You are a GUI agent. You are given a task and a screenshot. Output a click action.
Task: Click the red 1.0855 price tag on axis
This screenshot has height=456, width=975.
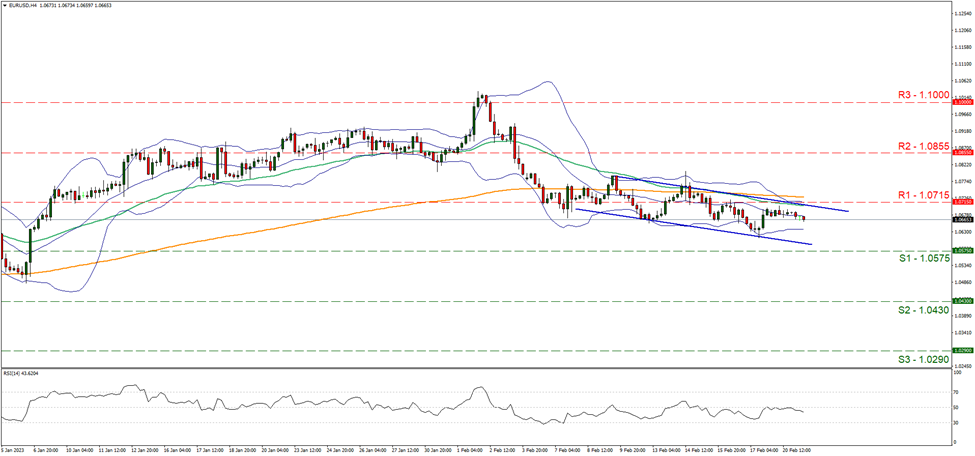point(961,152)
